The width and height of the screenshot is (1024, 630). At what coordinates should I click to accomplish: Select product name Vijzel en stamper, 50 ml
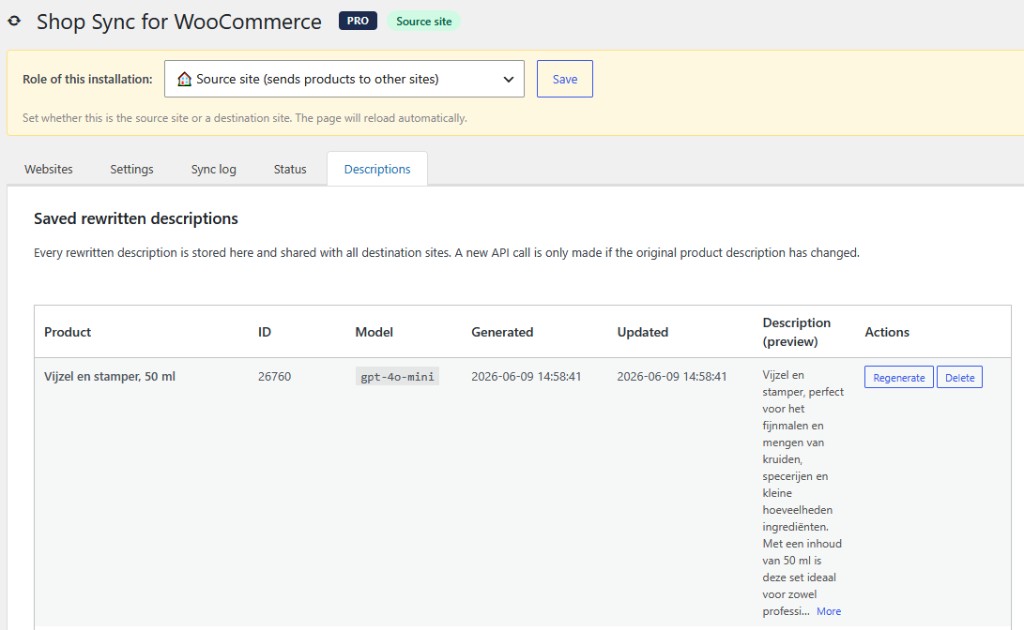click(x=110, y=376)
